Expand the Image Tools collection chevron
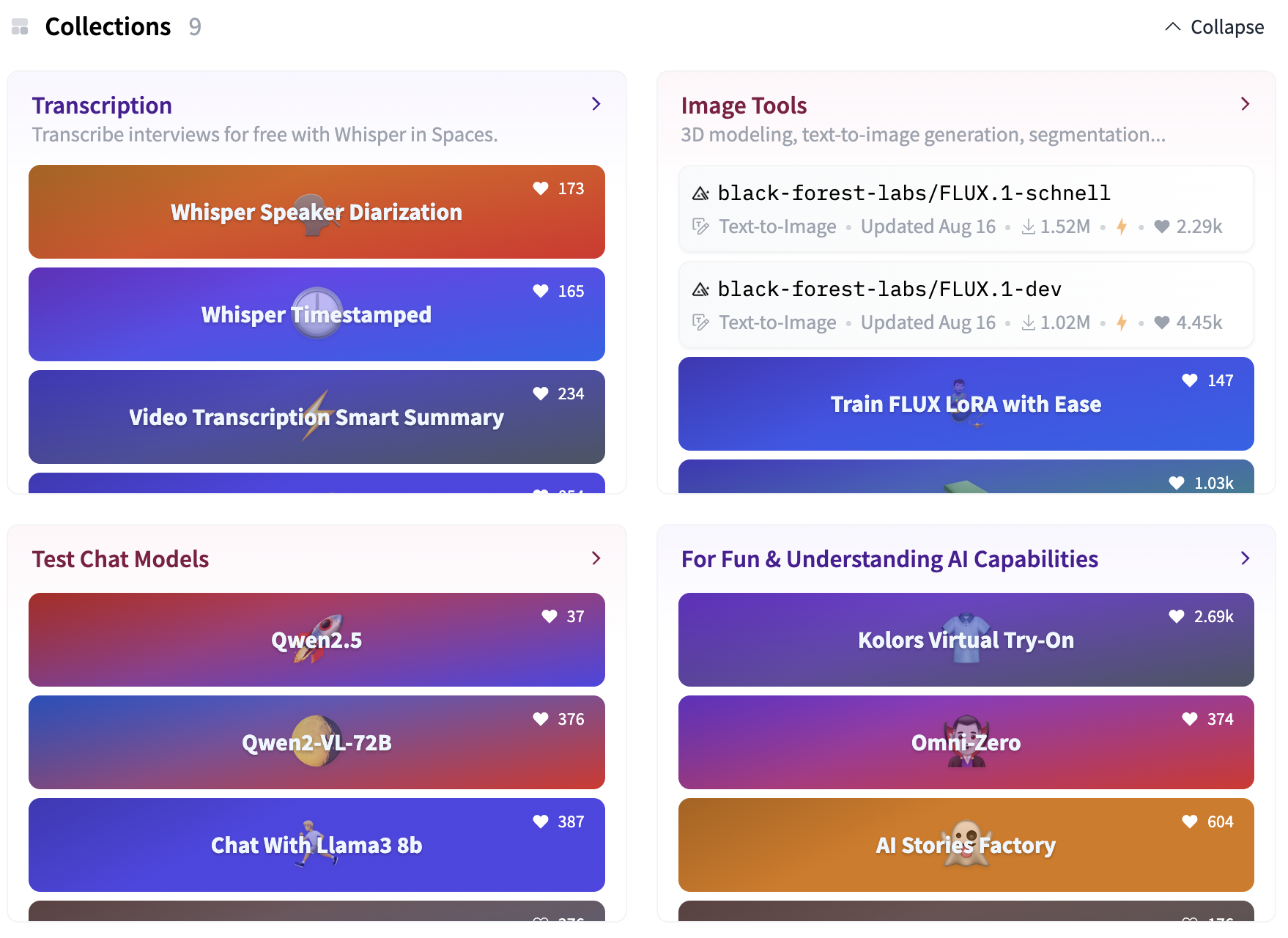Screen dimensions: 1288x938 [x=1246, y=104]
